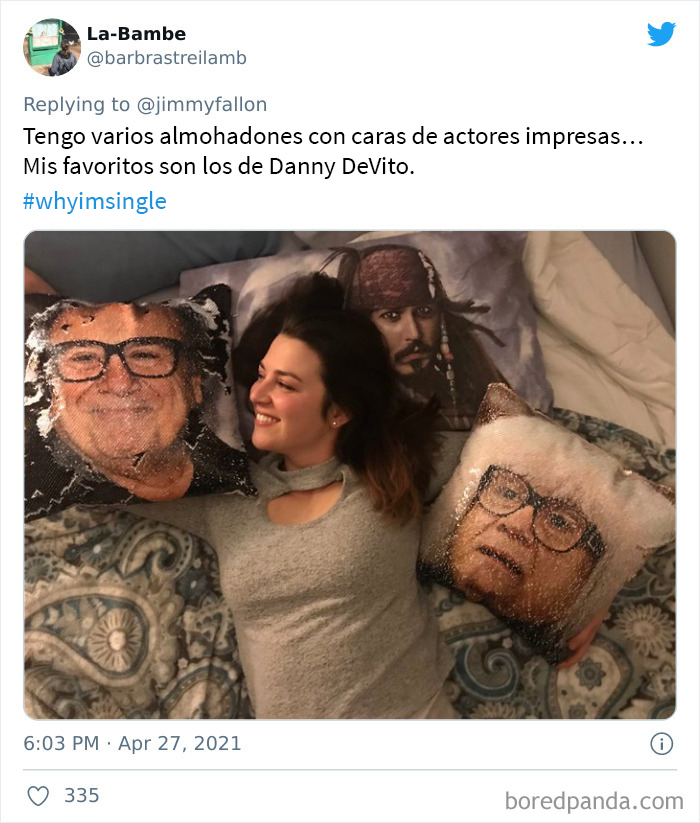The height and width of the screenshot is (823, 700).
Task: Click the Apr 27, 2021 date
Action: click(179, 743)
